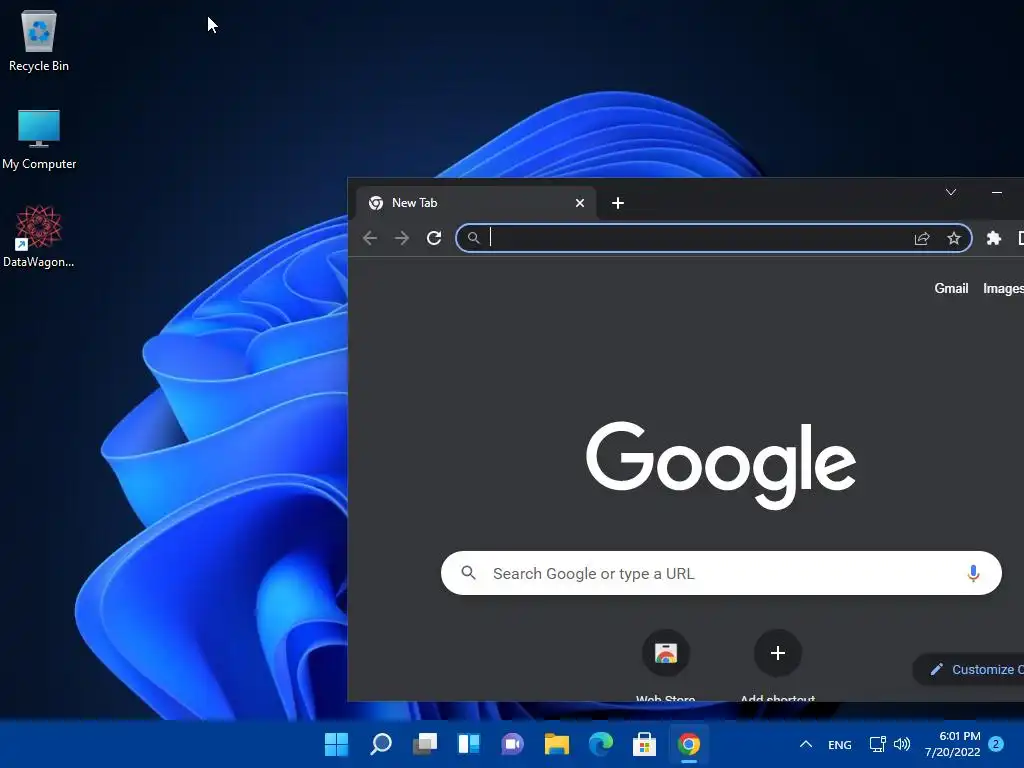Open volume tray icon
The height and width of the screenshot is (768, 1024).
[902, 744]
